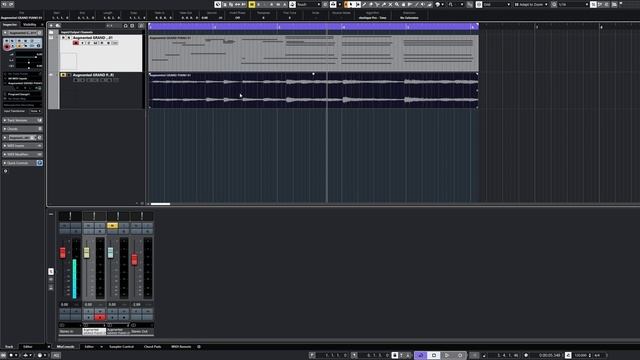Toggle record enable on Augmented GRAND MIDI track

tap(76, 43)
